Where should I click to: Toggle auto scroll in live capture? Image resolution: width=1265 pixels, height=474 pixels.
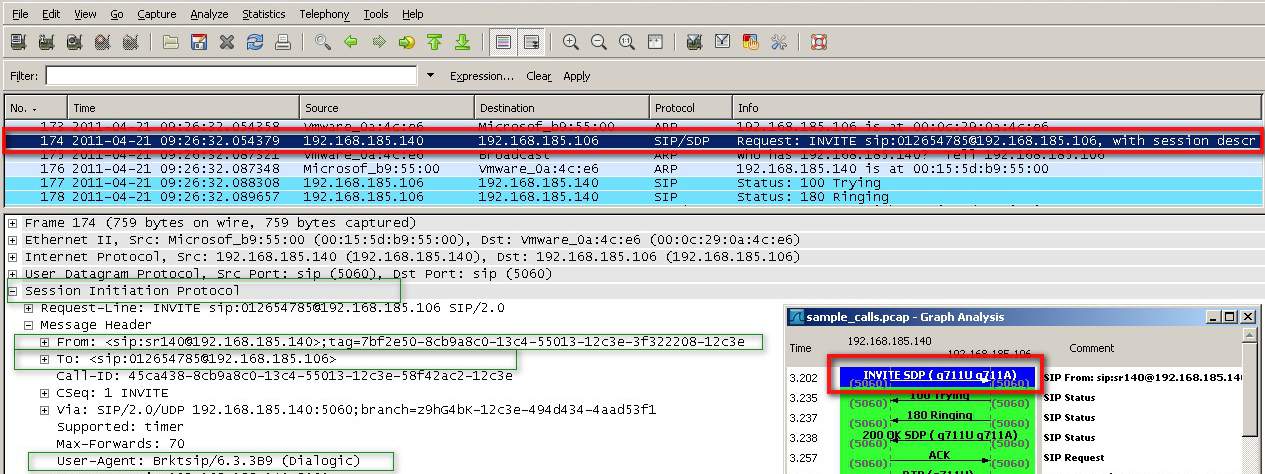(531, 42)
